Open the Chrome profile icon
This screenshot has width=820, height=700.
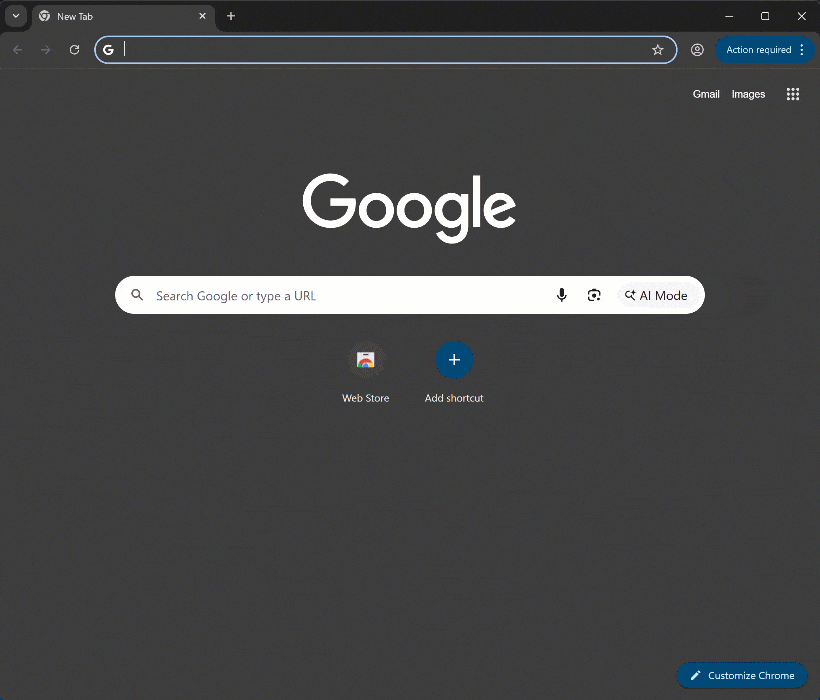point(697,50)
